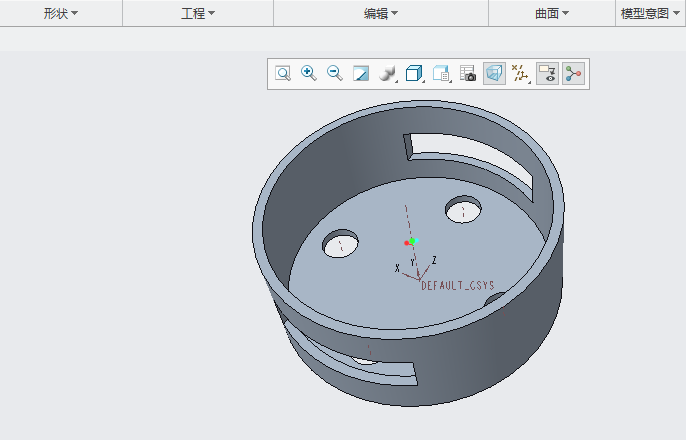Viewport: 686px width, 440px height.
Task: Toggle the perspective view button
Action: 494,74
